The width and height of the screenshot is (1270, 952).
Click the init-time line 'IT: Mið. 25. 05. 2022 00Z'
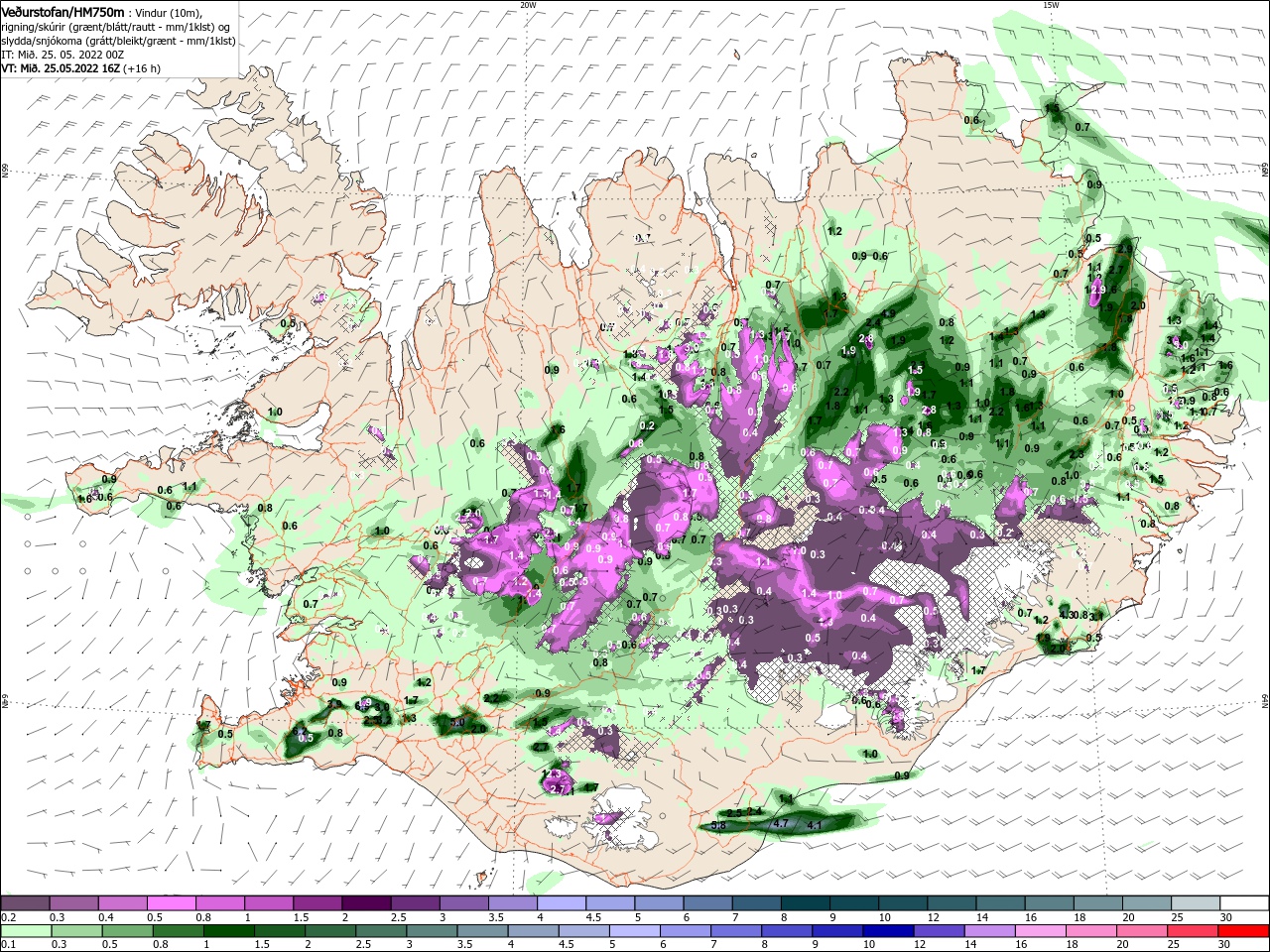(63, 55)
